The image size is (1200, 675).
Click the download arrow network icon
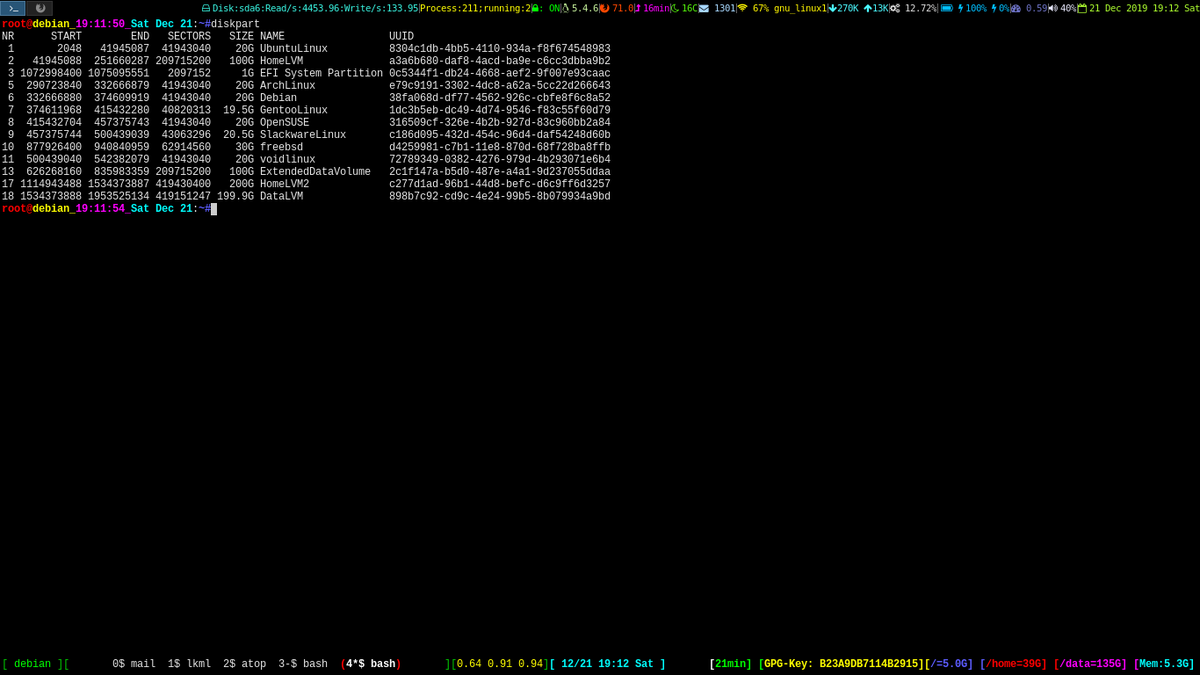click(x=832, y=8)
